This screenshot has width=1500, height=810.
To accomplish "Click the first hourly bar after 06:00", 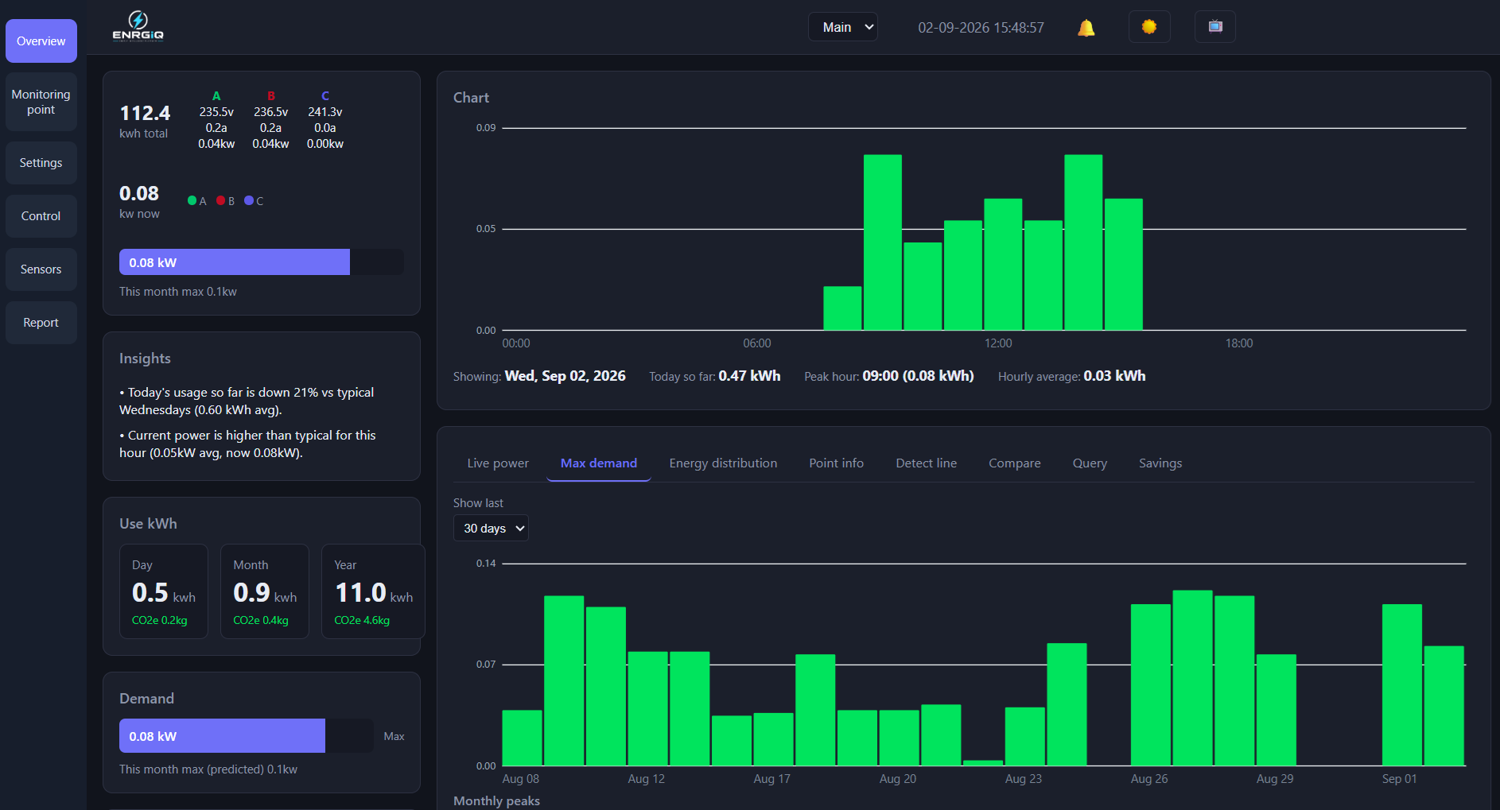I will point(842,308).
